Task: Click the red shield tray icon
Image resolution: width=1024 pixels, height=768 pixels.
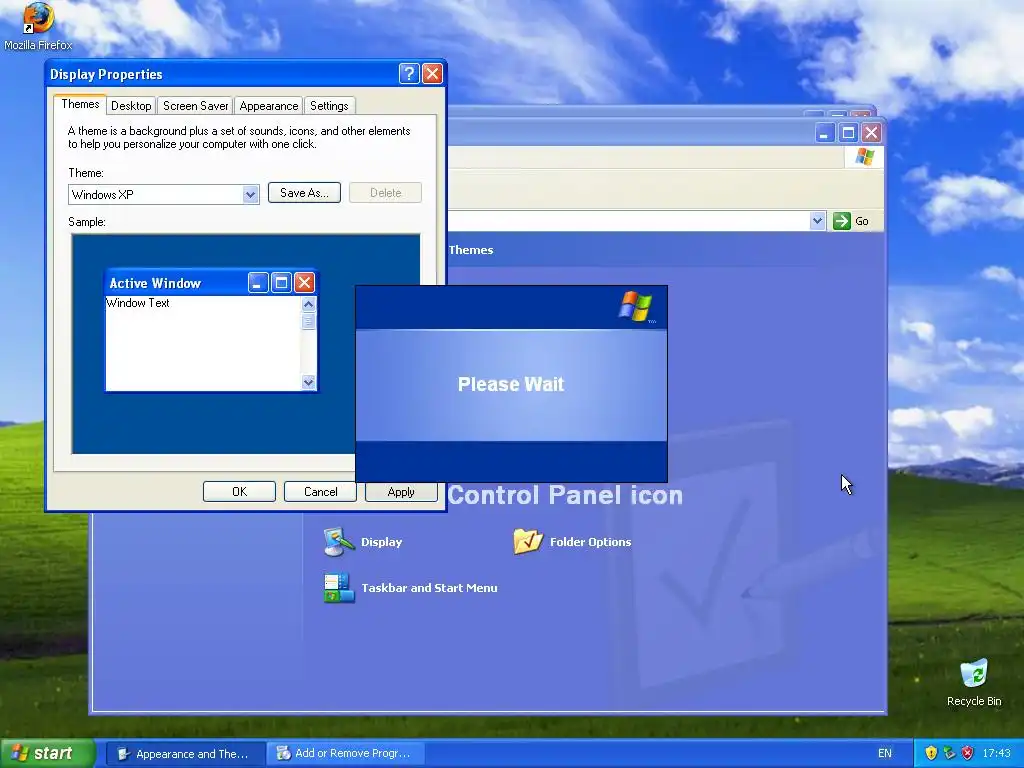Action: pos(967,753)
